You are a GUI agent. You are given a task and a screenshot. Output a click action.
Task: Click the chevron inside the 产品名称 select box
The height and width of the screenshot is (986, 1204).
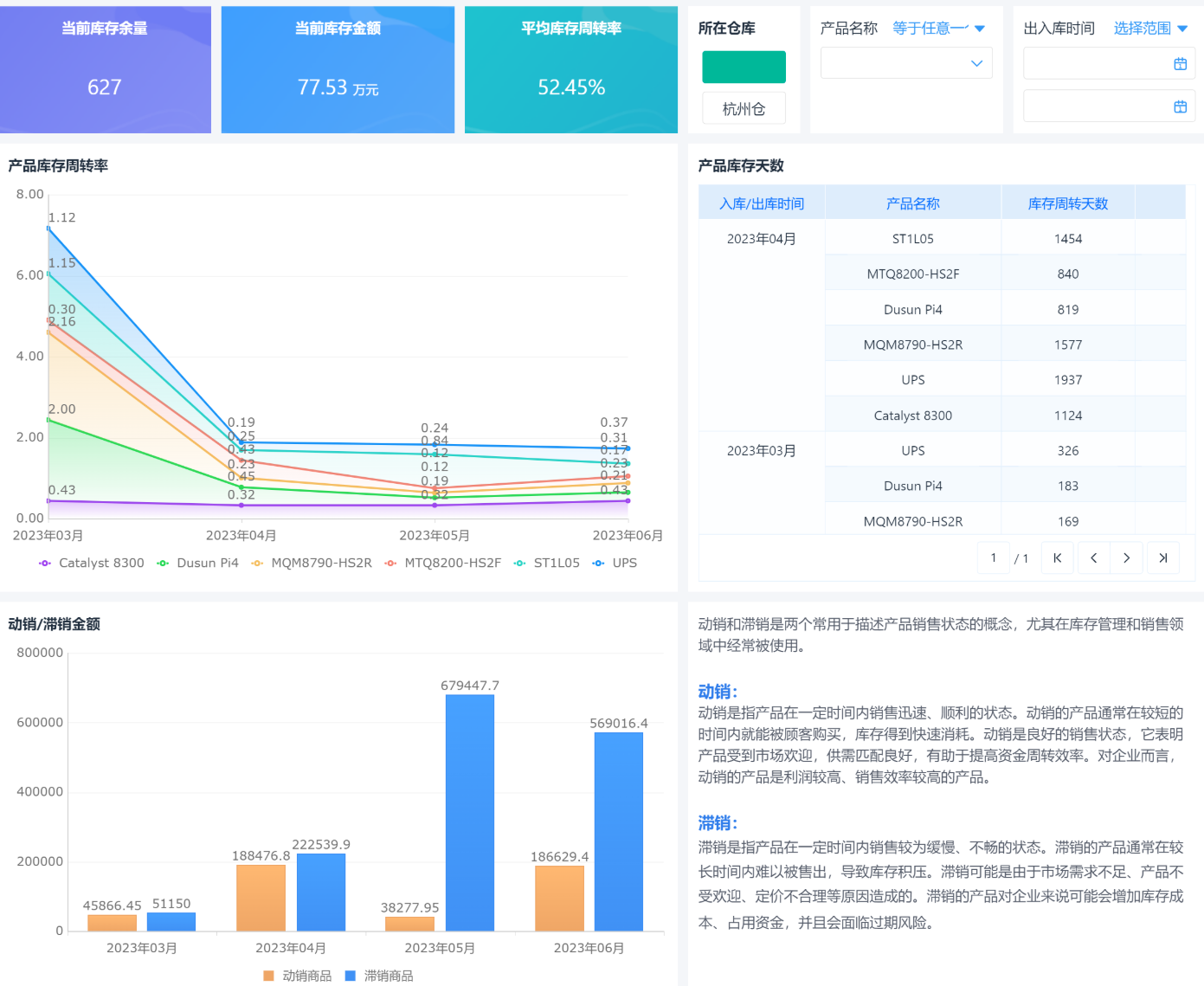(977, 62)
